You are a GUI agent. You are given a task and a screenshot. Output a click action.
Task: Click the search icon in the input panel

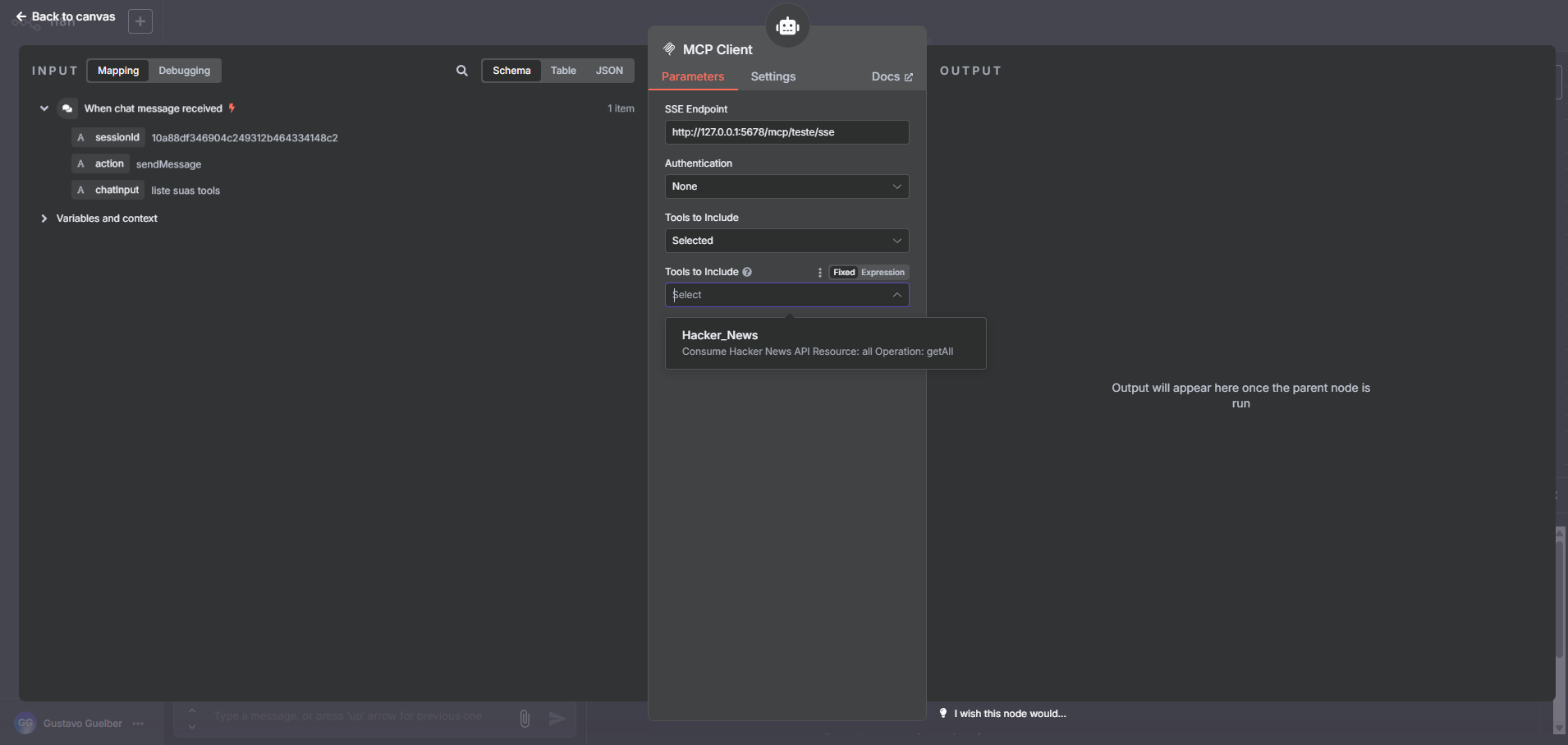coord(461,71)
